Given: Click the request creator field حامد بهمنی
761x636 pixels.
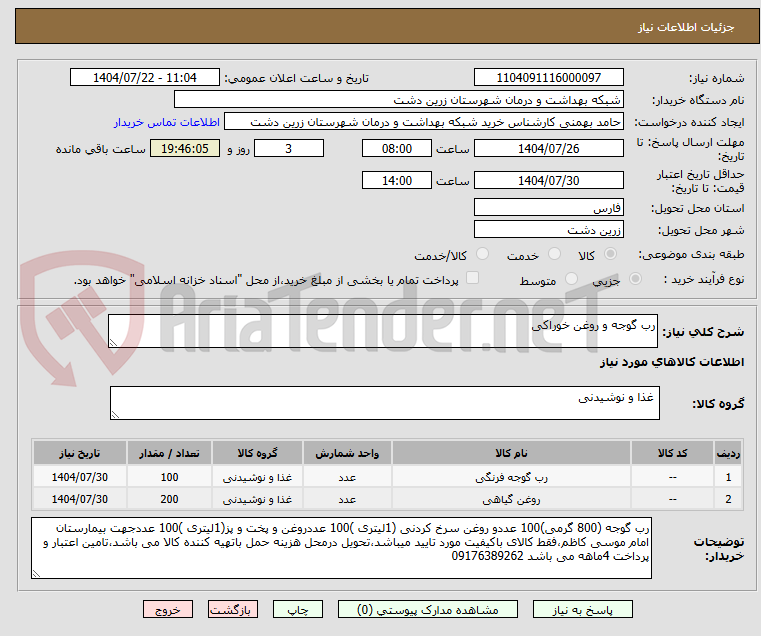Looking at the screenshot, I should pos(424,122).
